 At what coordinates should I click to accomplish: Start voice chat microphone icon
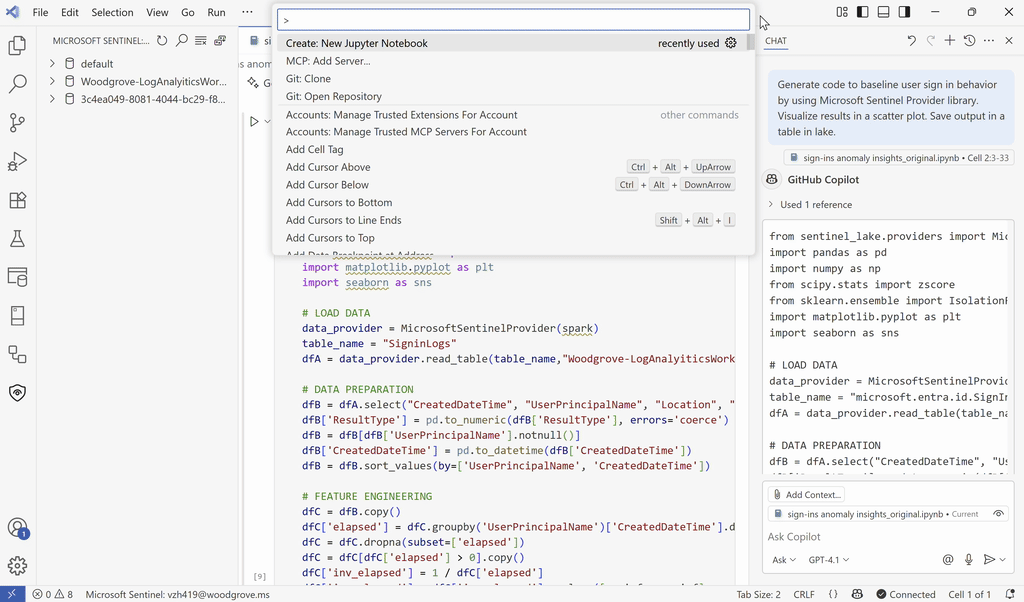[968, 560]
